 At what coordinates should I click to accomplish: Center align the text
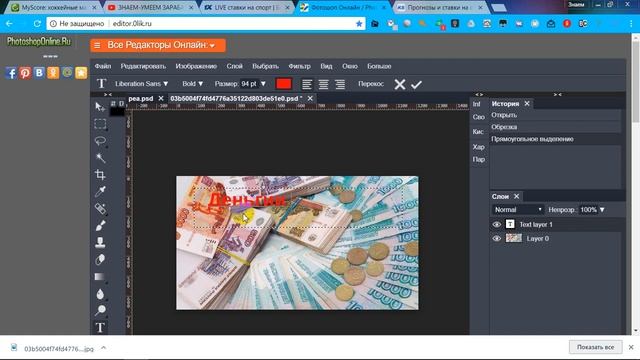[x=323, y=84]
